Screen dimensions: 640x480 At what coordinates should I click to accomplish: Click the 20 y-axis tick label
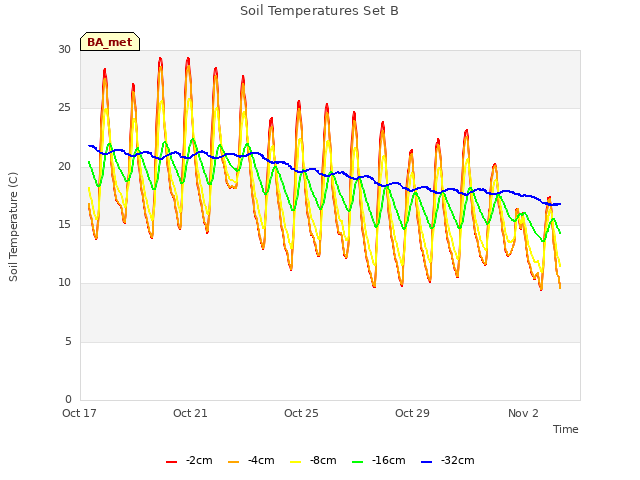[x=64, y=167]
